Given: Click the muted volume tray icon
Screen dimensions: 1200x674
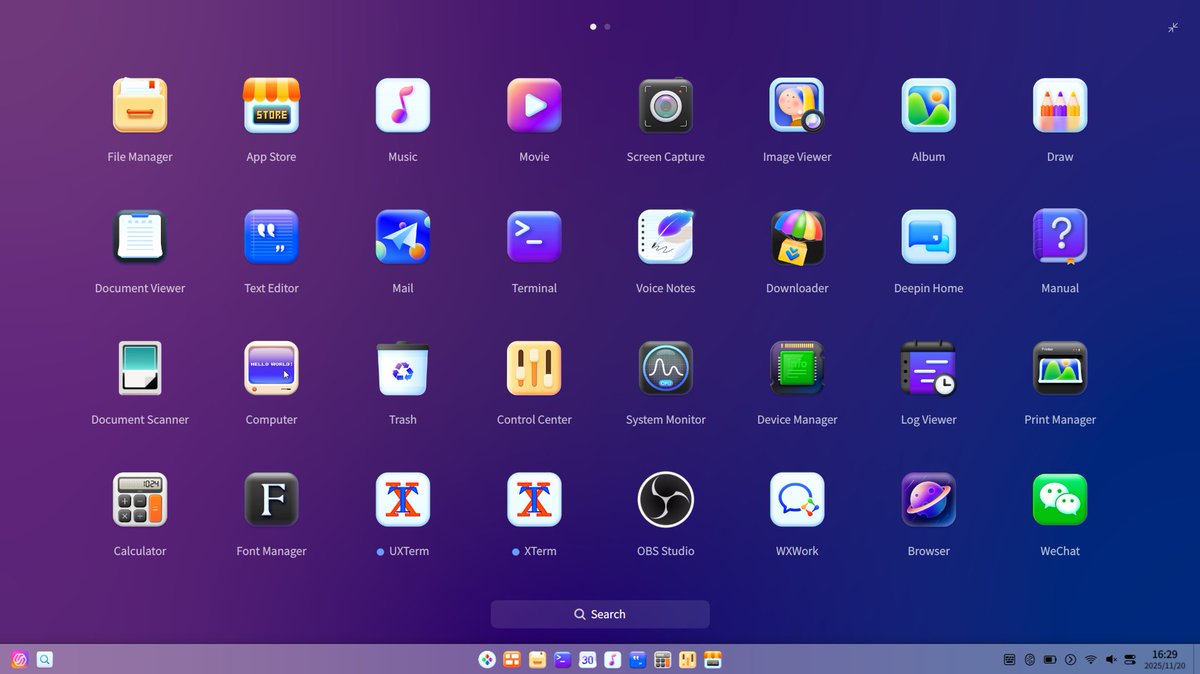Looking at the screenshot, I should tap(1111, 660).
